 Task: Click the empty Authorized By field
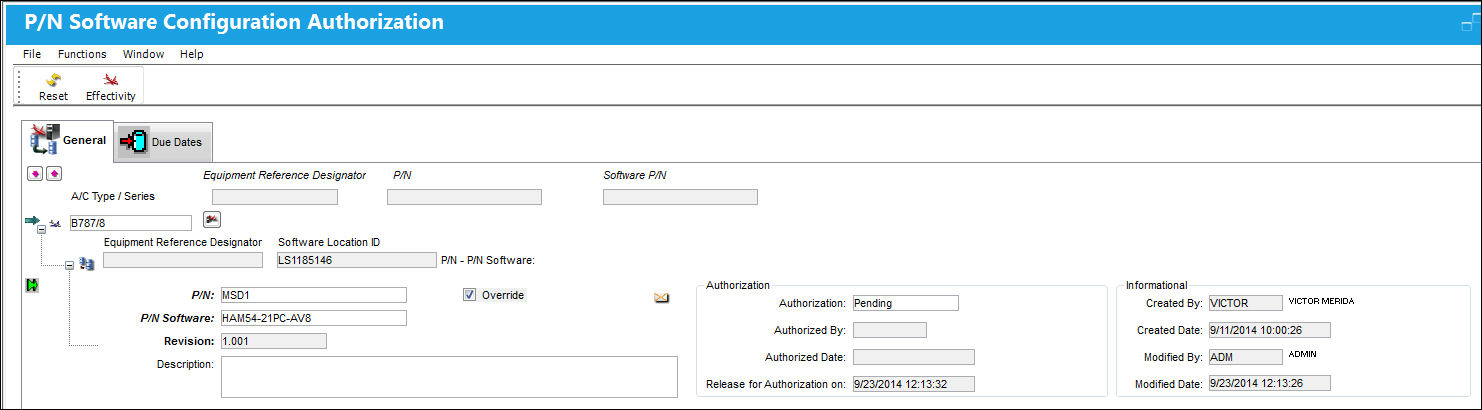click(889, 330)
